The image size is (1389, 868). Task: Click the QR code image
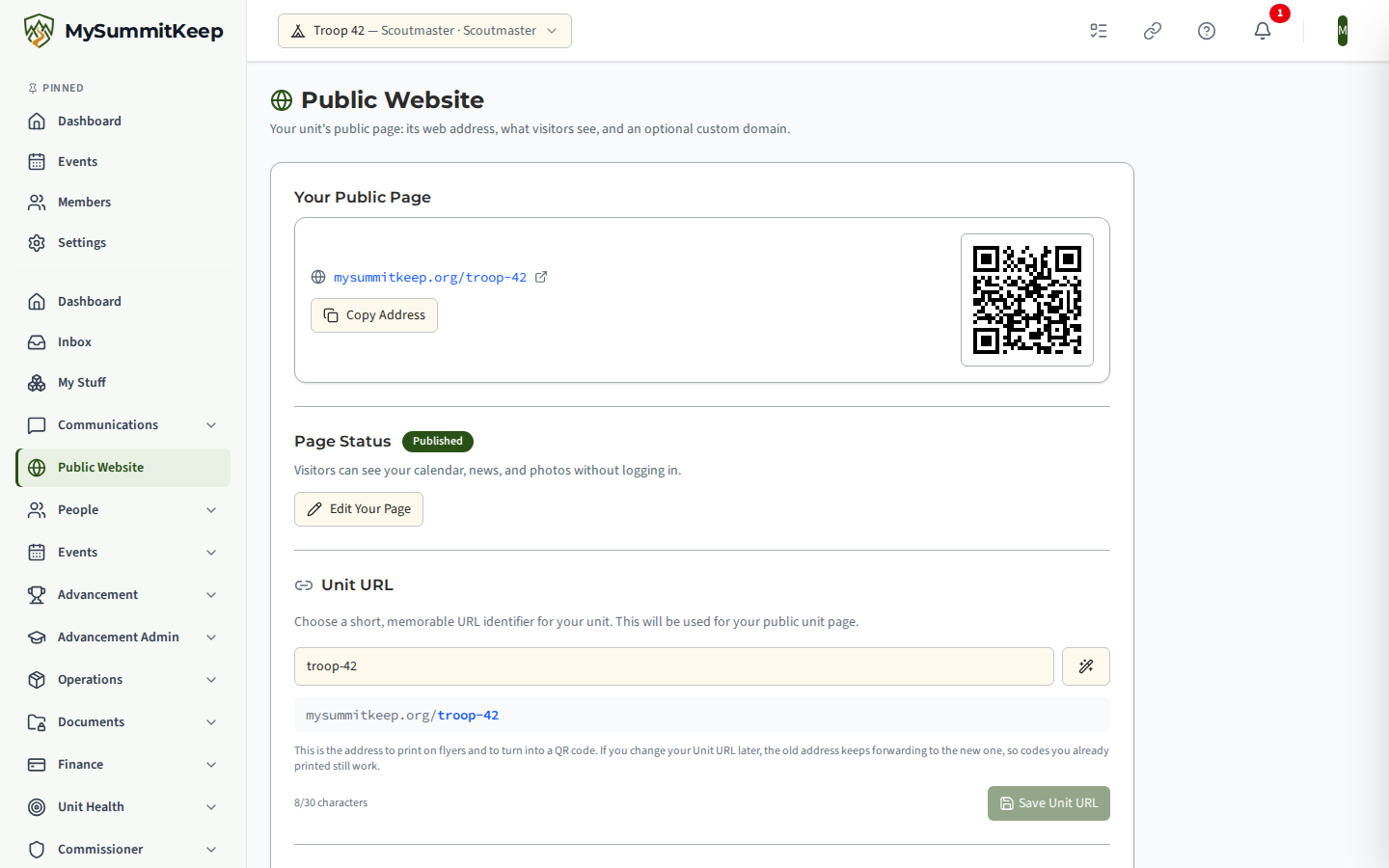pos(1027,300)
